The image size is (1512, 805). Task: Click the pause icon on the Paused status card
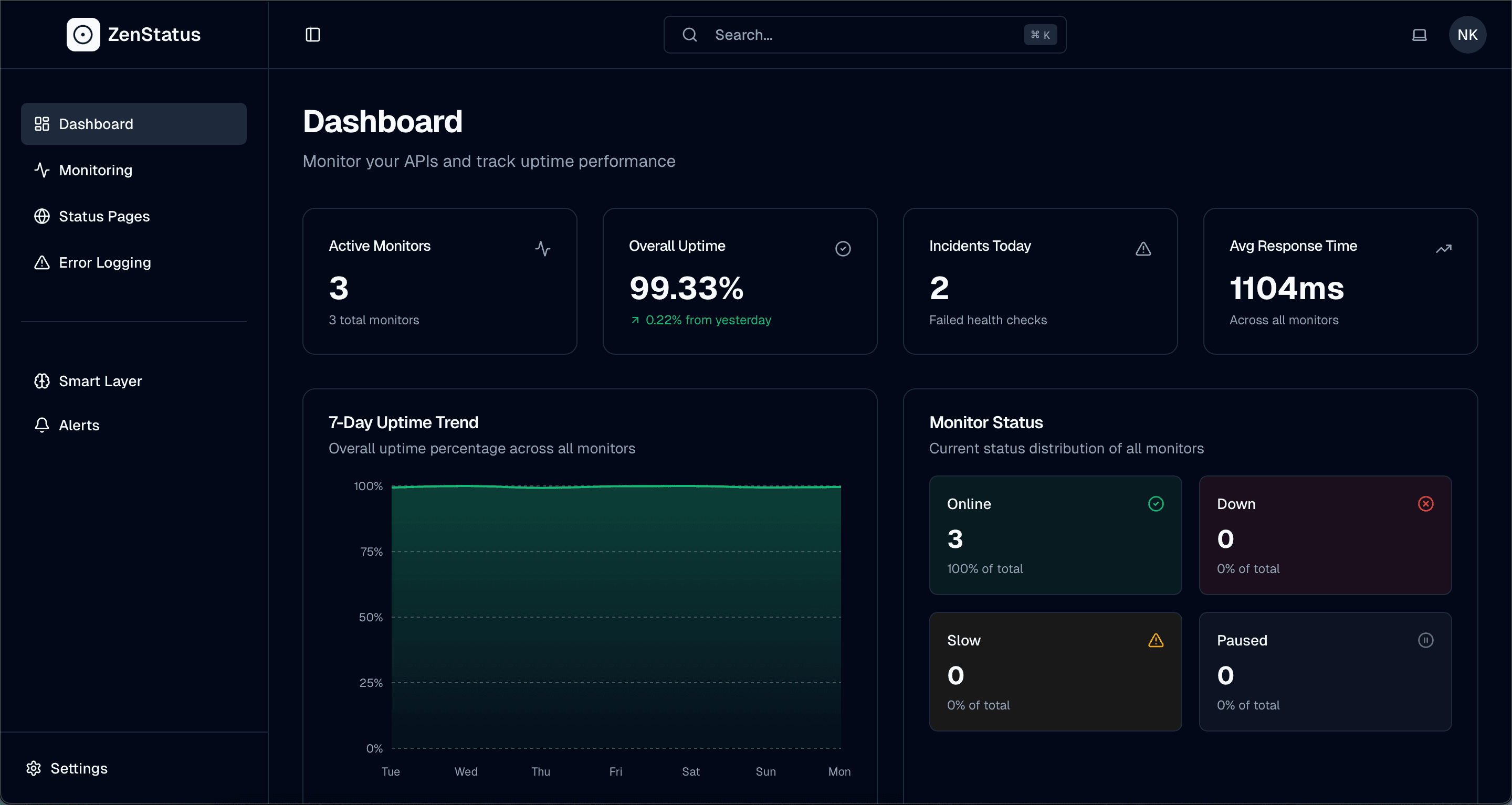[x=1426, y=640]
